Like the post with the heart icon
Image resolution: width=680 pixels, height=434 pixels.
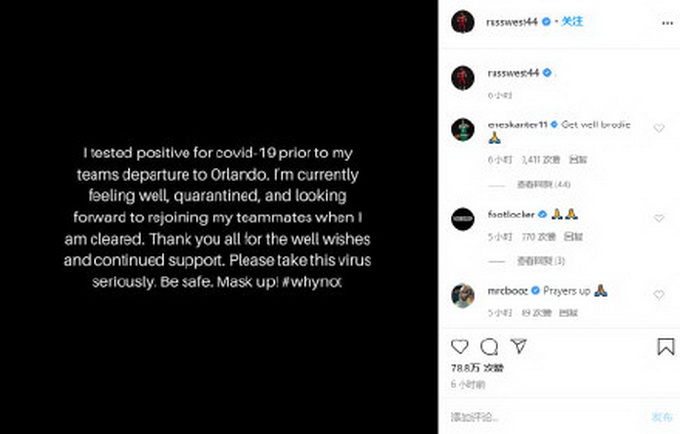459,347
